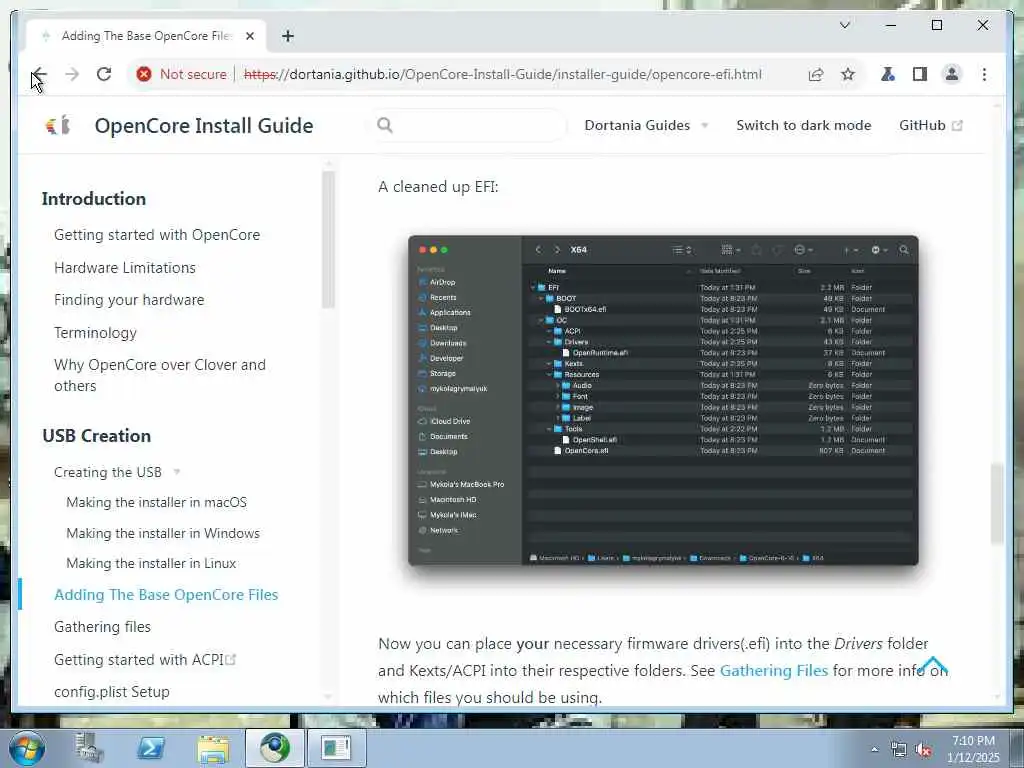This screenshot has width=1024, height=768.
Task: Open the GitHub link
Action: pos(930,125)
